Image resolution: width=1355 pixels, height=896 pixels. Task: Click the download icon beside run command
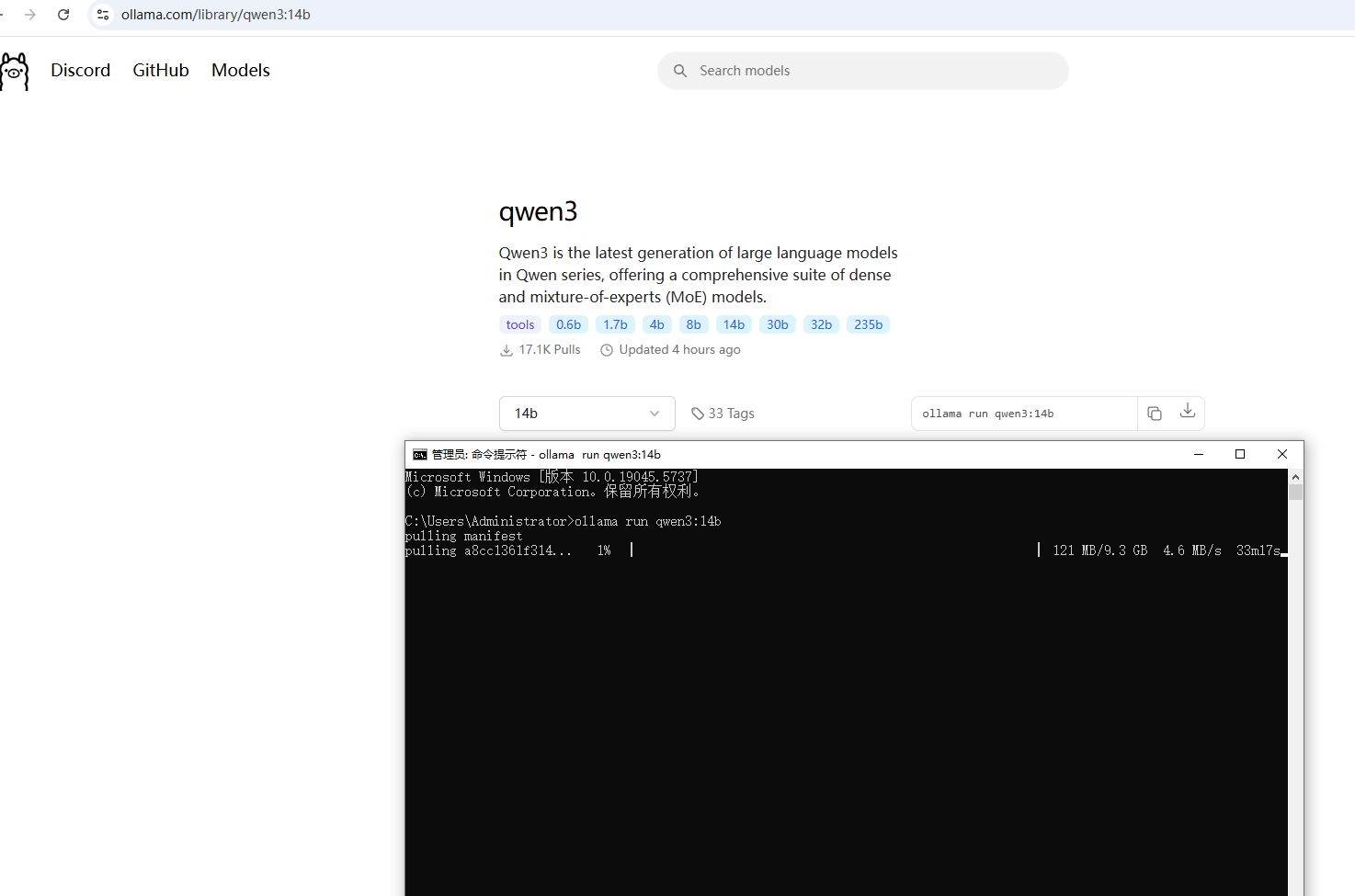pos(1188,411)
